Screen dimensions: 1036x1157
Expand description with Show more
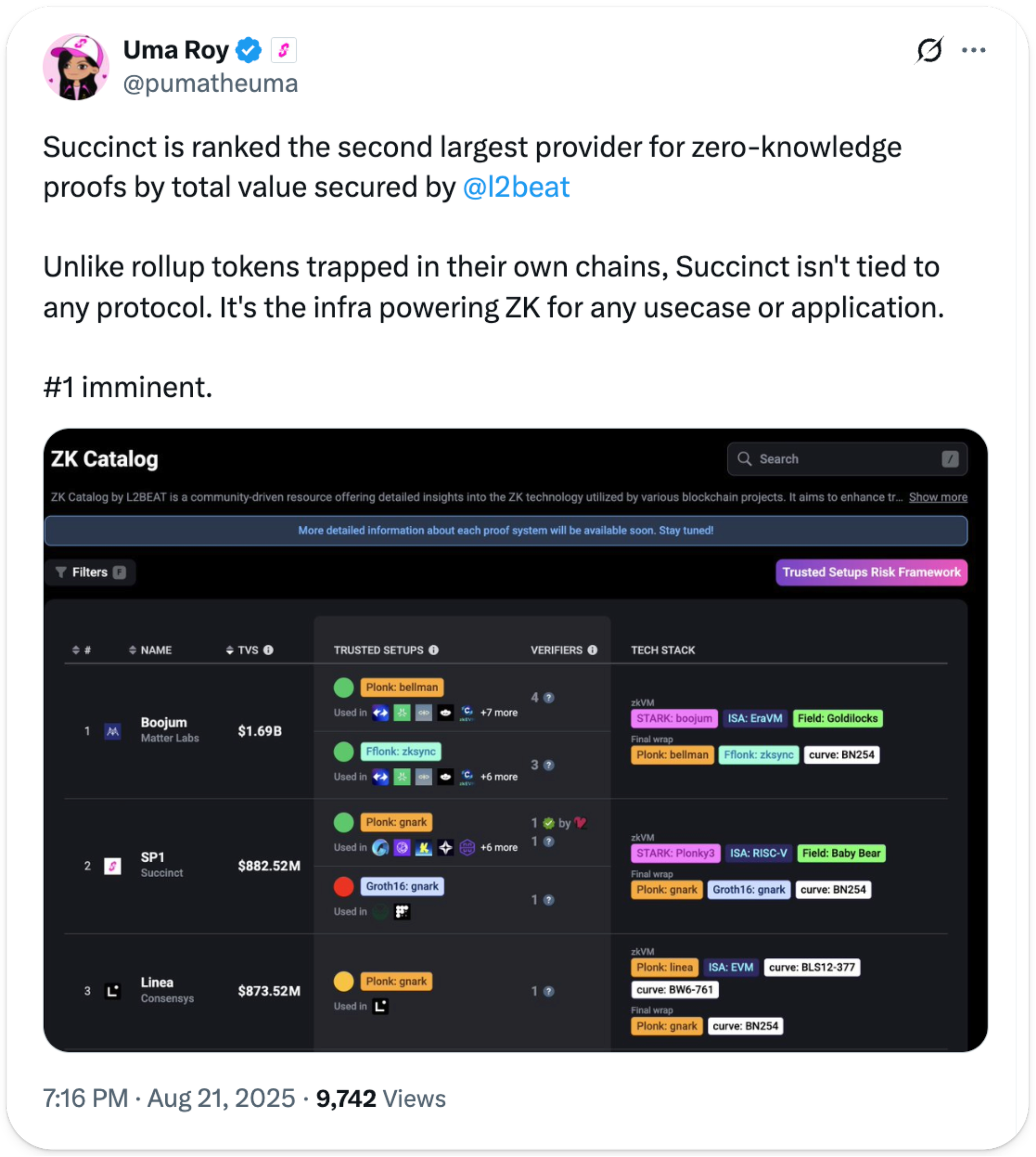click(x=938, y=497)
